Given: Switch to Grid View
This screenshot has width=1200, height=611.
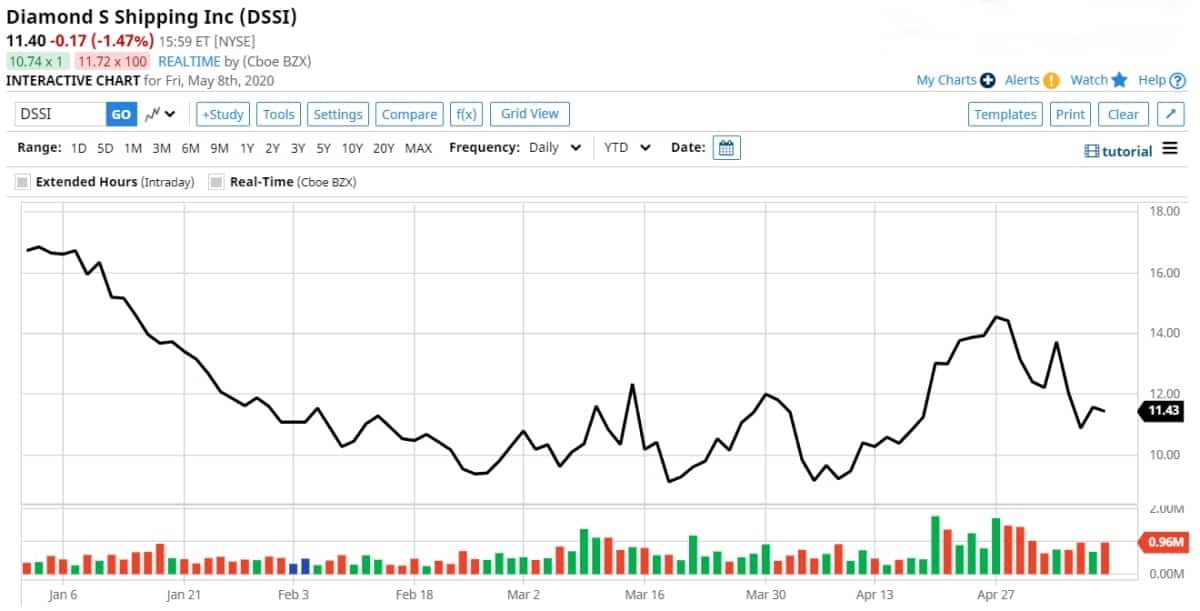Looking at the screenshot, I should [x=529, y=114].
